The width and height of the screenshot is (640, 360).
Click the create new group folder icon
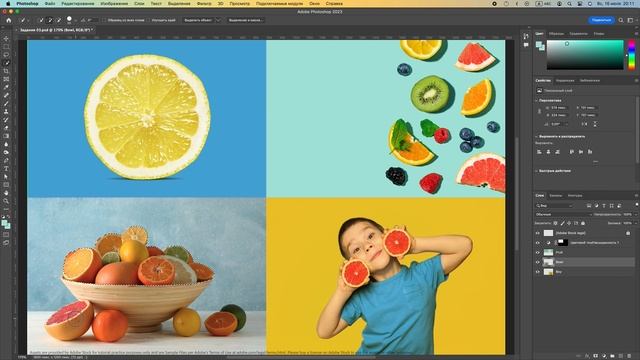point(612,356)
